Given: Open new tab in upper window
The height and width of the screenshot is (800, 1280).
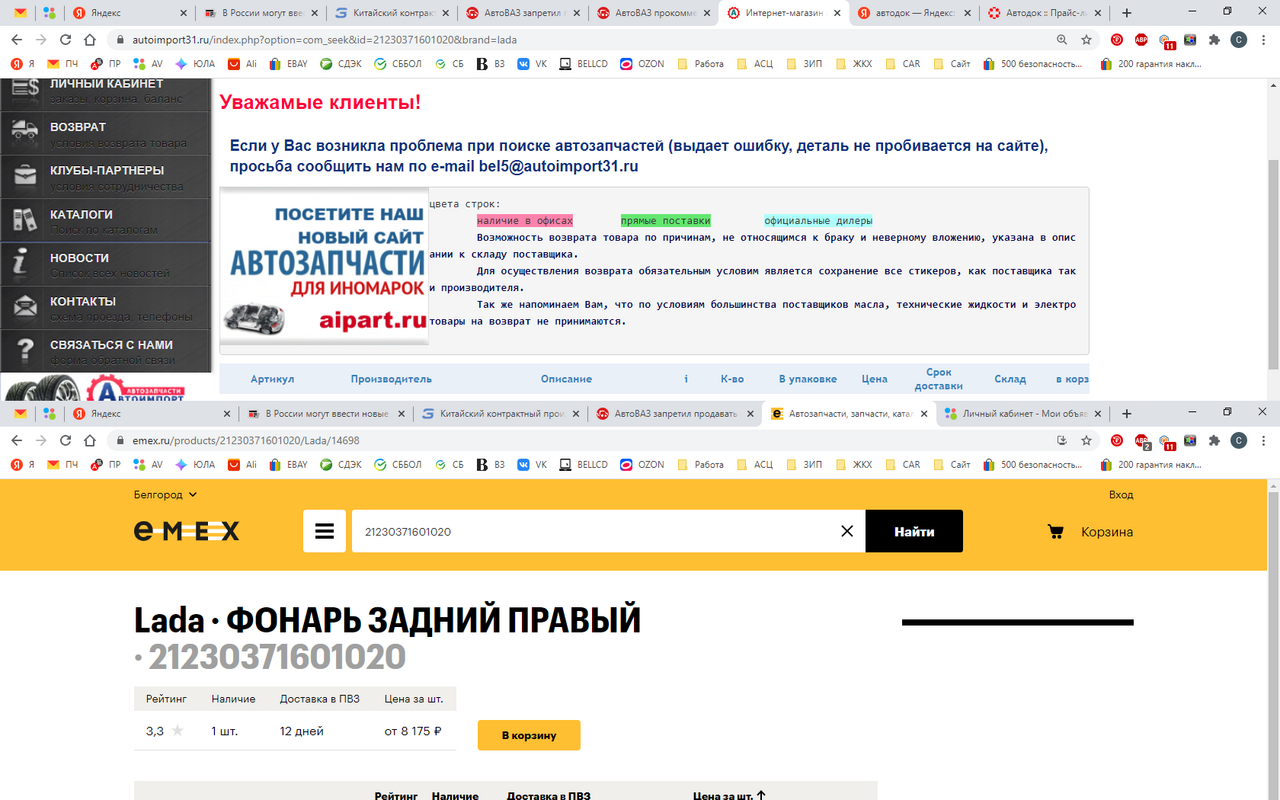Looking at the screenshot, I should [1127, 13].
